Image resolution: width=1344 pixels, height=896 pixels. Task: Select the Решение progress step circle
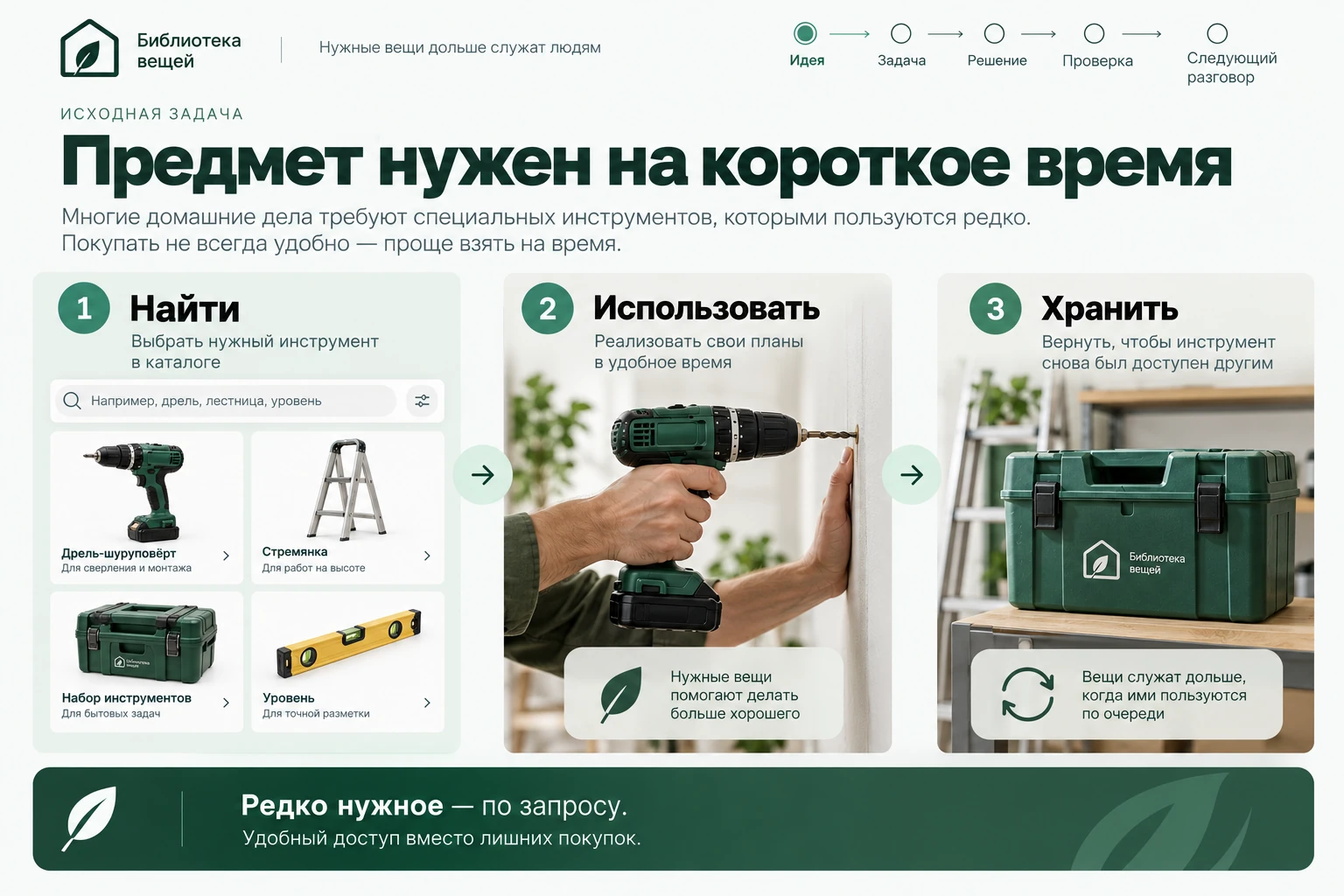(994, 33)
